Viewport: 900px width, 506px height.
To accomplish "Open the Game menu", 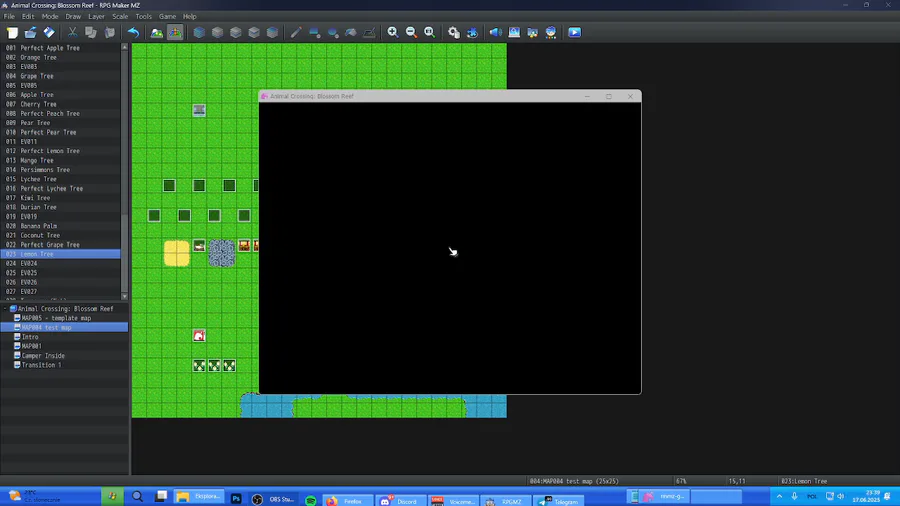I will pyautogui.click(x=167, y=17).
